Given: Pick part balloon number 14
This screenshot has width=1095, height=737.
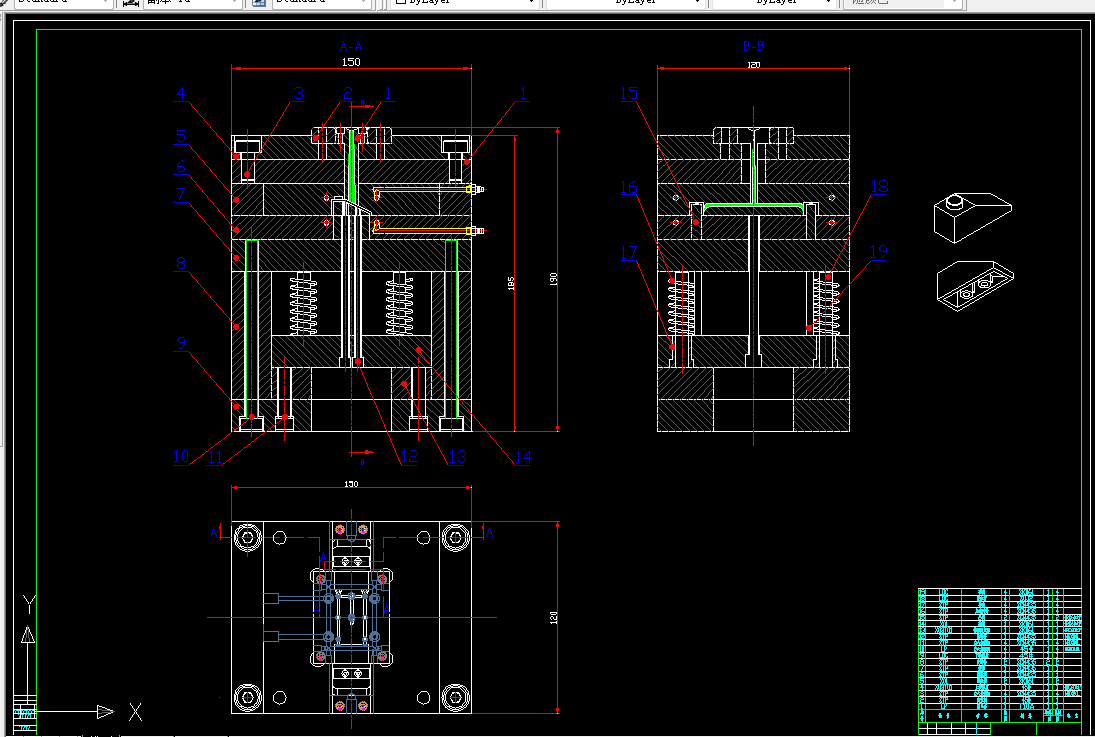Looking at the screenshot, I should coord(522,457).
